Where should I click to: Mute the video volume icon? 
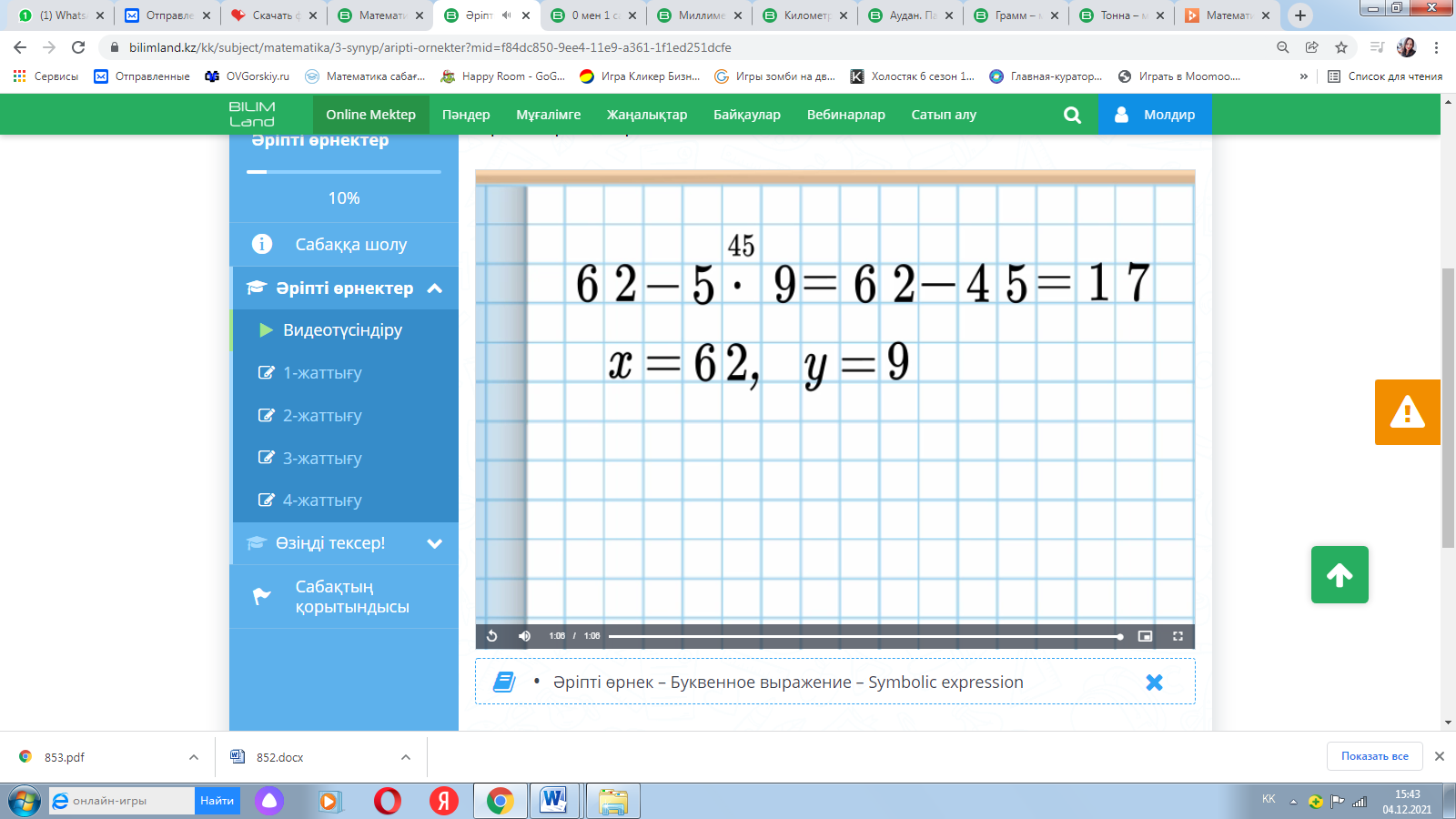pyautogui.click(x=525, y=636)
